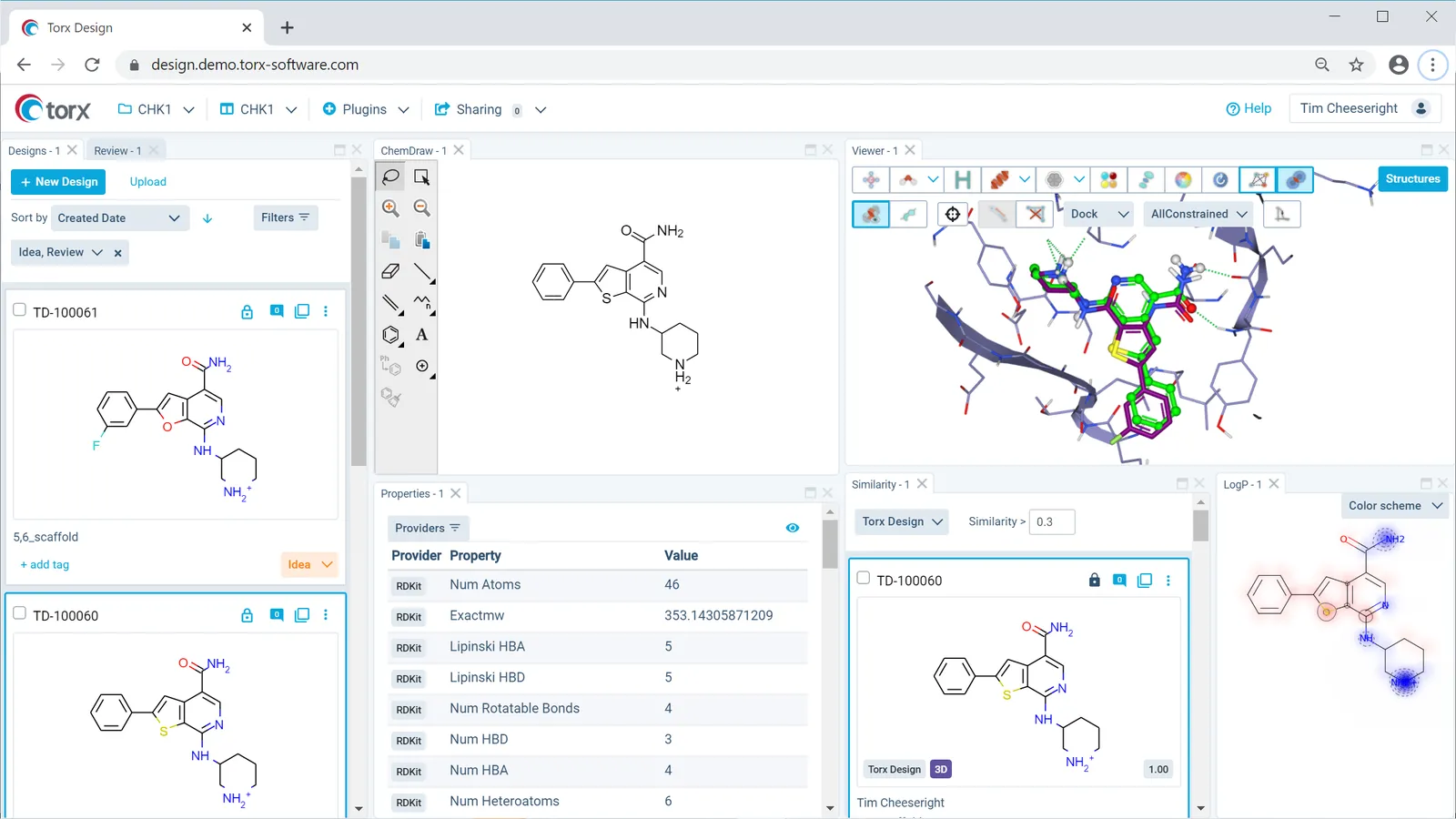Screen dimensions: 1456x819
Task: Select the charge plus tool in ChemDraw
Action: [421, 366]
